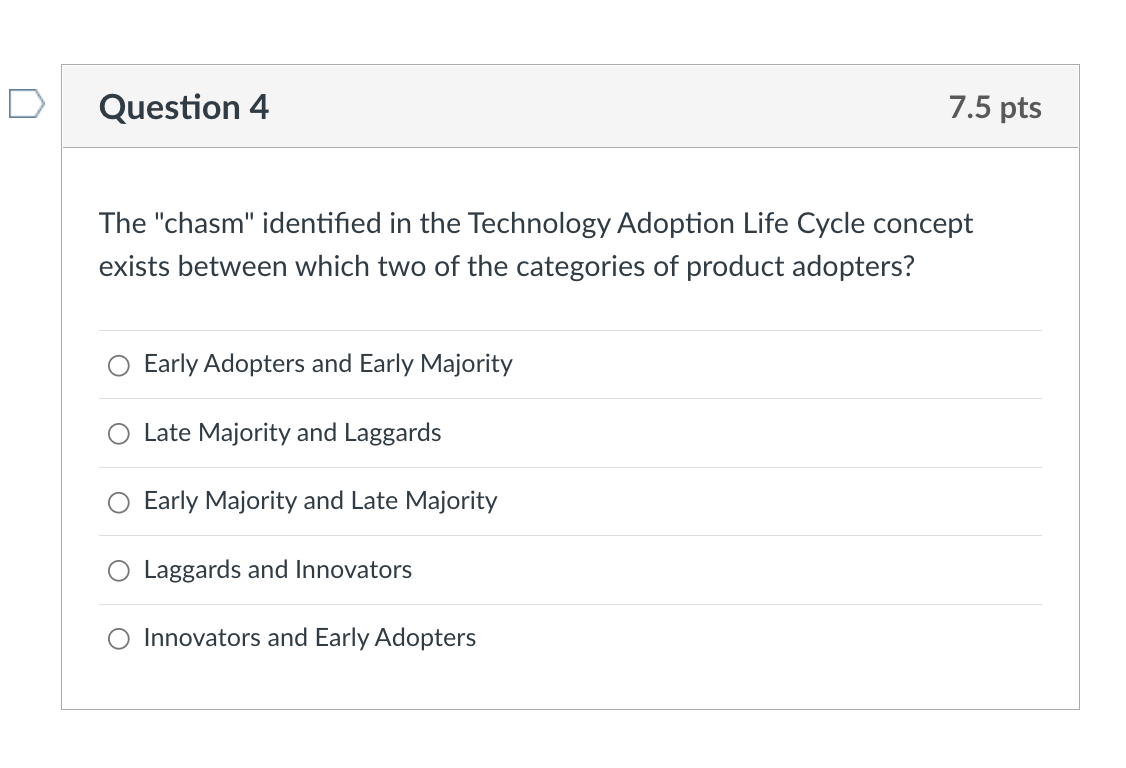
Task: Select the "Laggards and Innovators" radio button
Action: [x=118, y=570]
